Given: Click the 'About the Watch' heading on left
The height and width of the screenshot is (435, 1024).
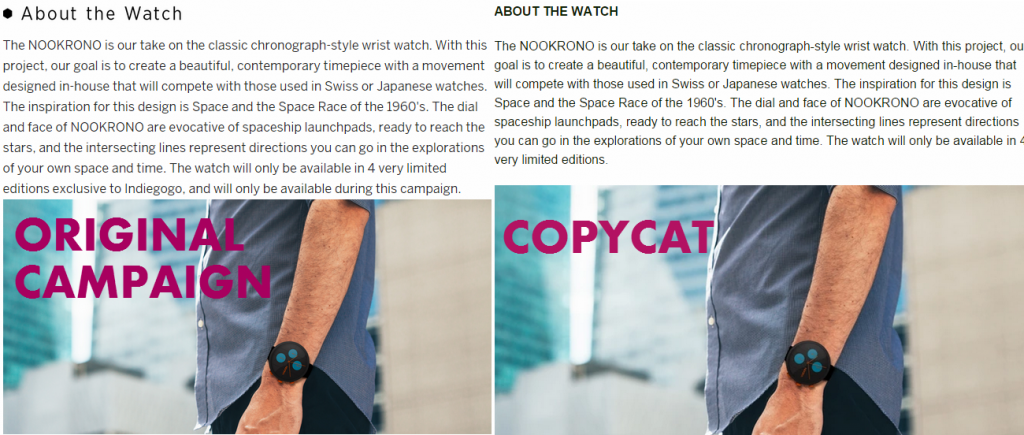Looking at the screenshot, I should click(102, 14).
